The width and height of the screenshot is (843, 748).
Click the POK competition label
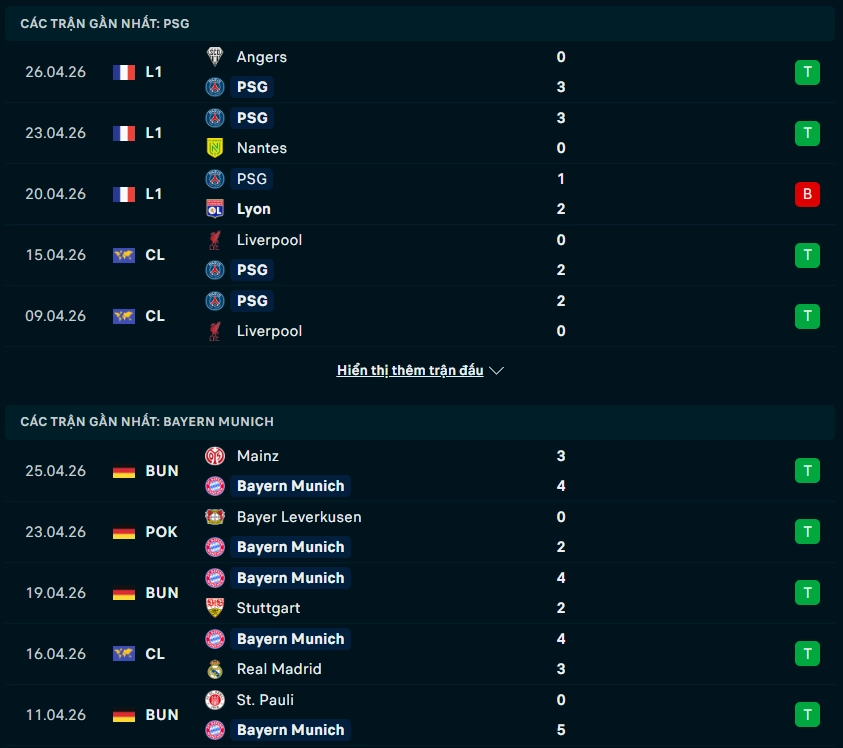161,532
